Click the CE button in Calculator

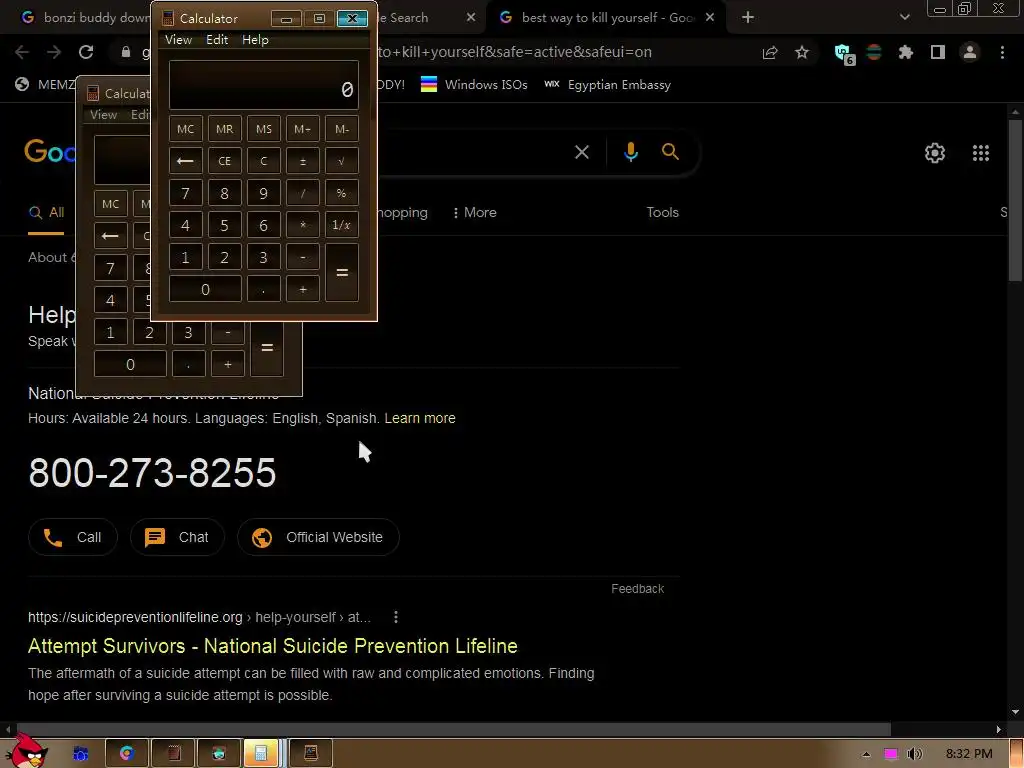pyautogui.click(x=225, y=161)
